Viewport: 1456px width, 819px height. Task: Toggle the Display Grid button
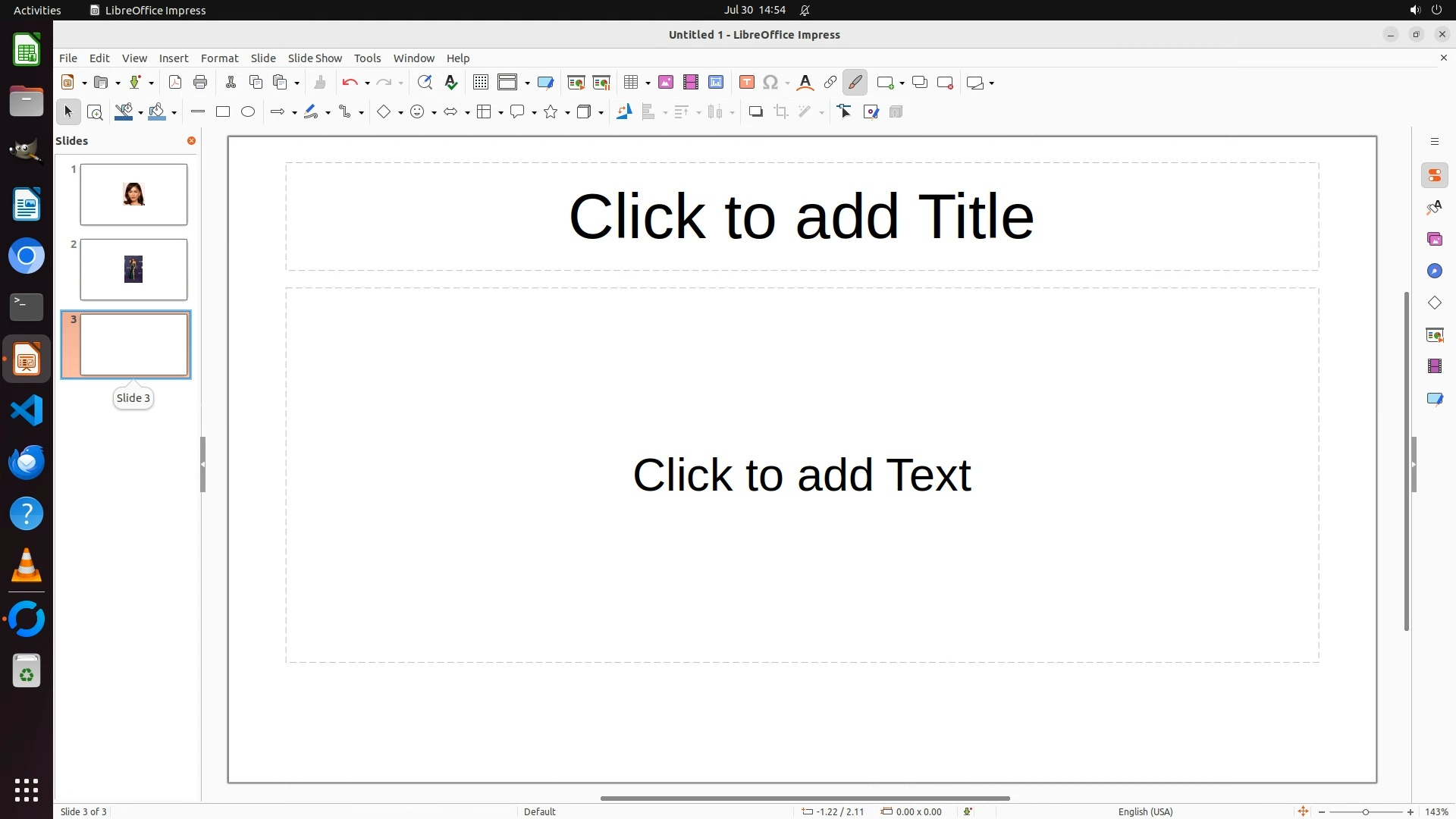point(480,83)
